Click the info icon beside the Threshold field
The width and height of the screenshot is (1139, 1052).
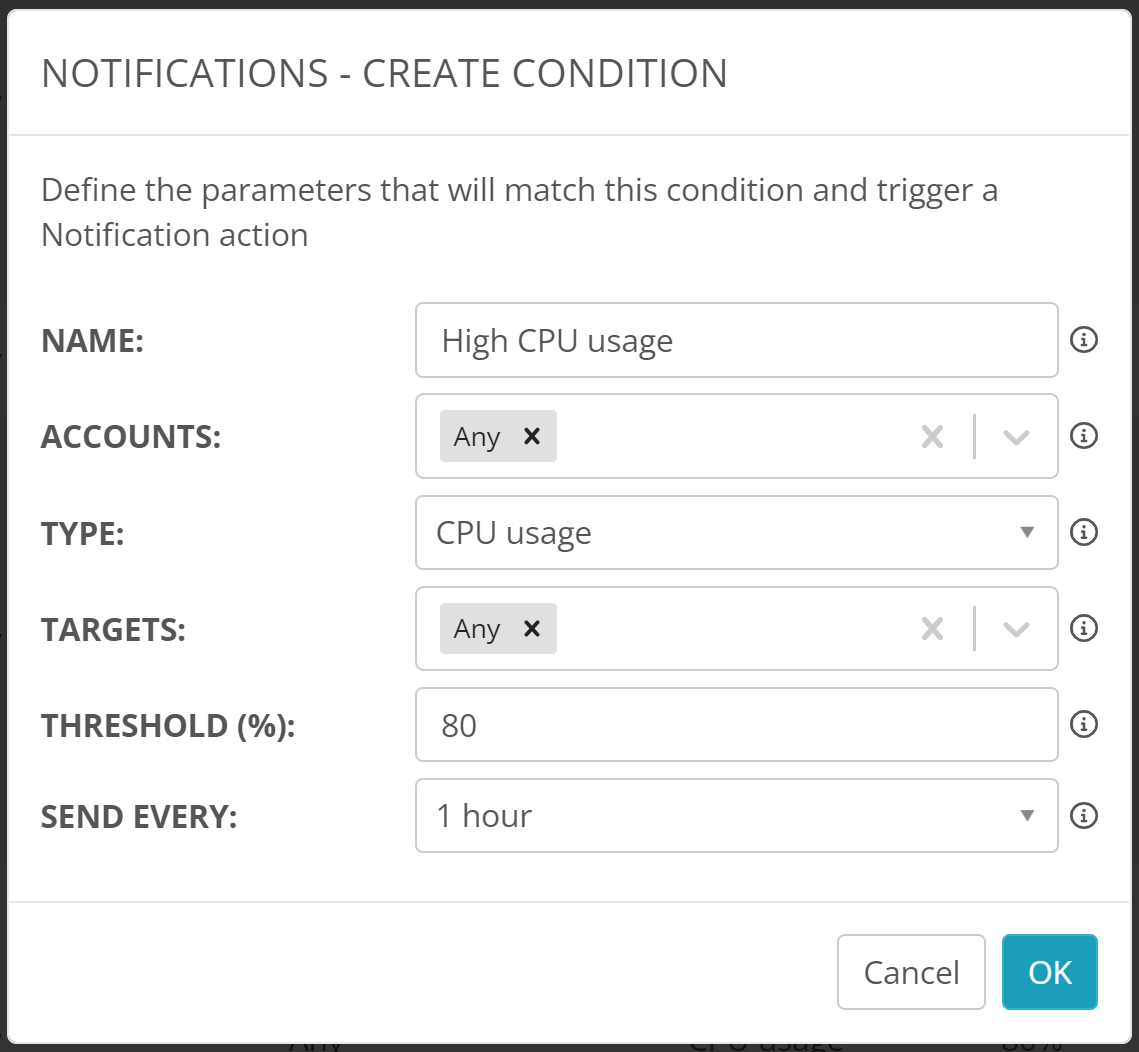[1084, 724]
